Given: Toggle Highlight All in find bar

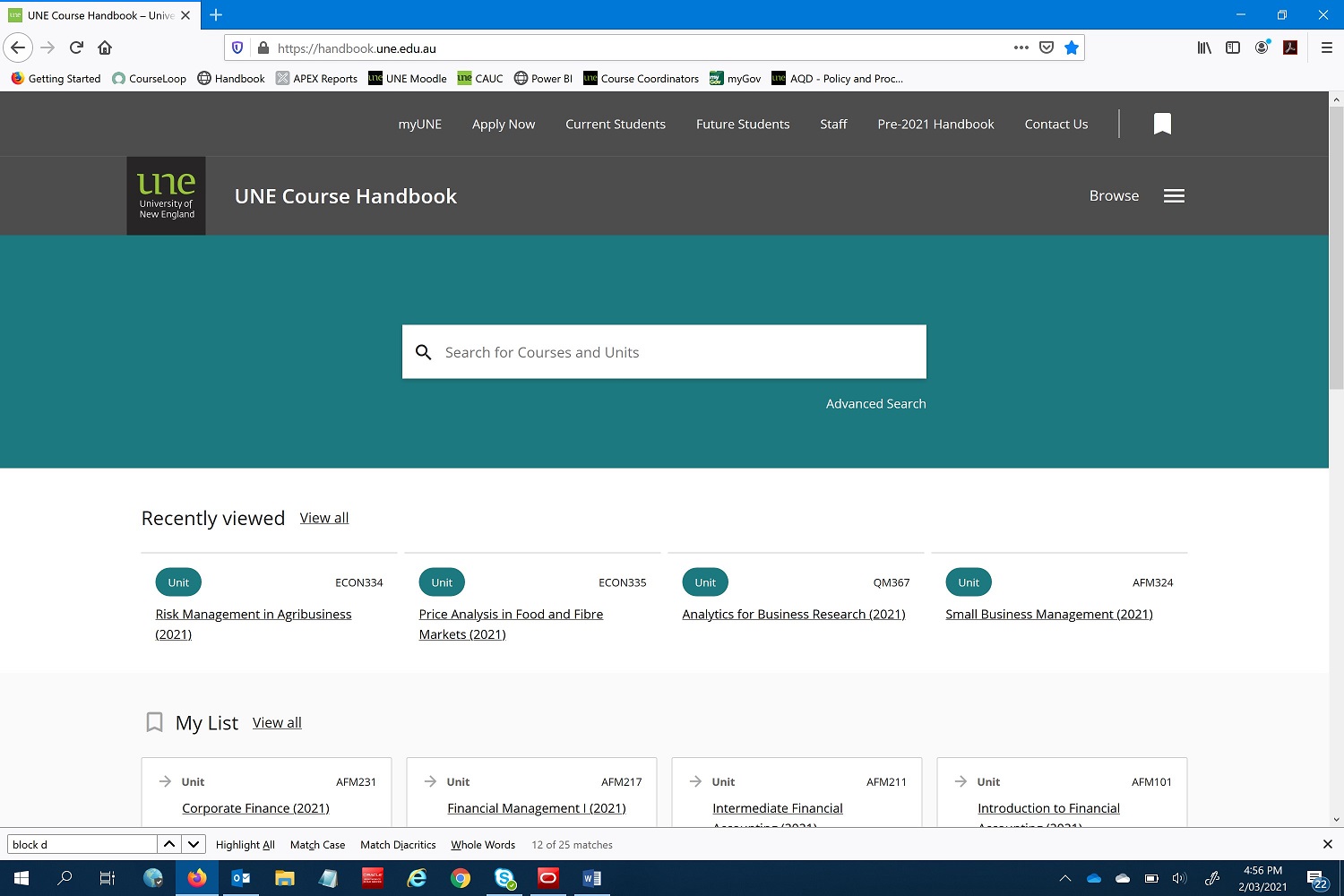Looking at the screenshot, I should pyautogui.click(x=245, y=845).
